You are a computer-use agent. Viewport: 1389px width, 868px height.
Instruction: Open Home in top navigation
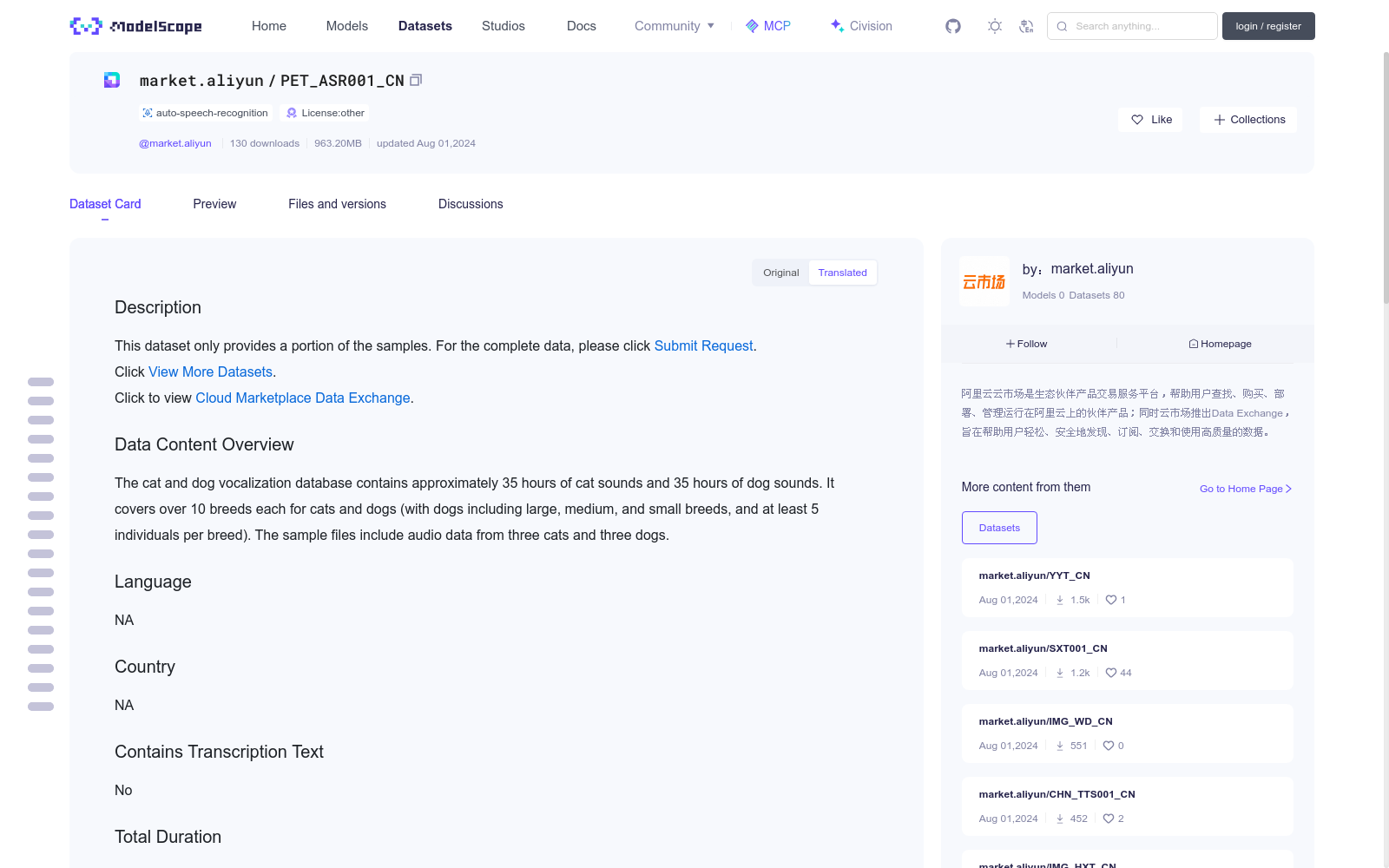[269, 26]
